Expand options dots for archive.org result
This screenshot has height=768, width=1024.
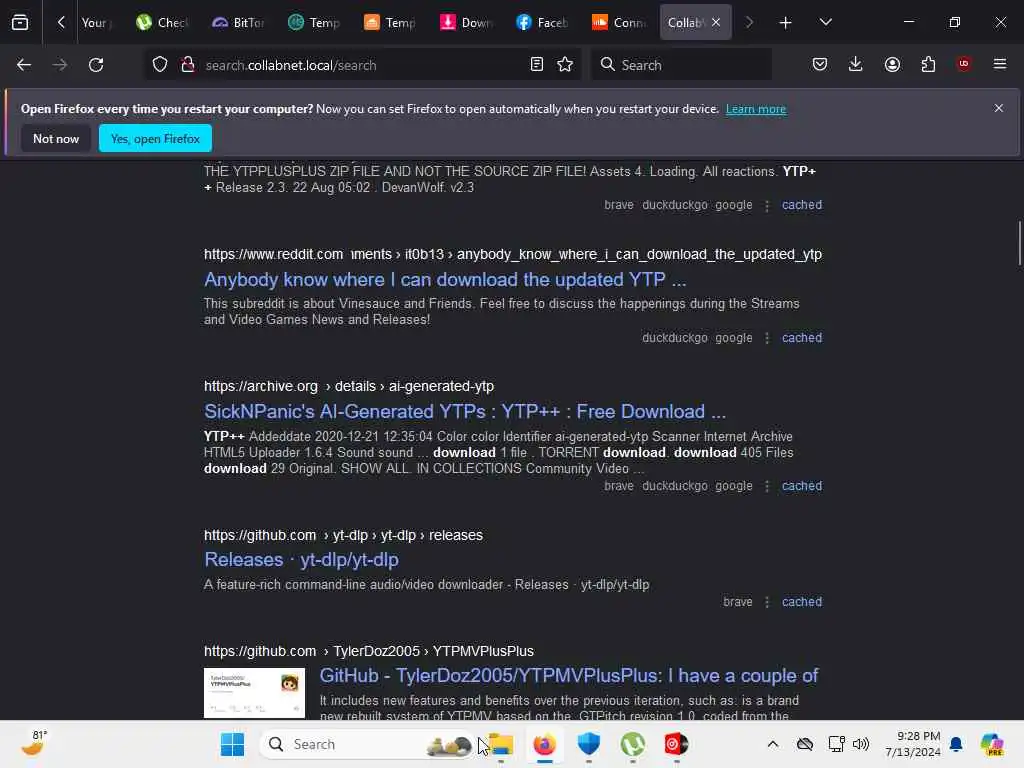click(767, 487)
